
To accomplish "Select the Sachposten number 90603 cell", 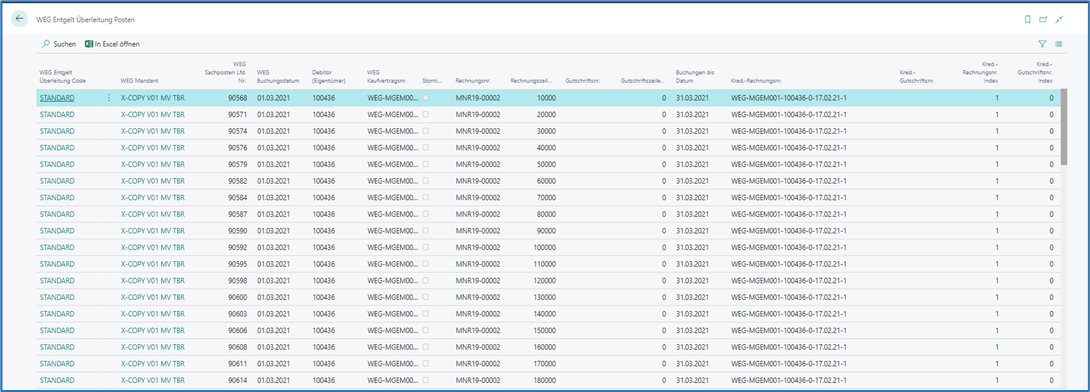I will coord(238,314).
